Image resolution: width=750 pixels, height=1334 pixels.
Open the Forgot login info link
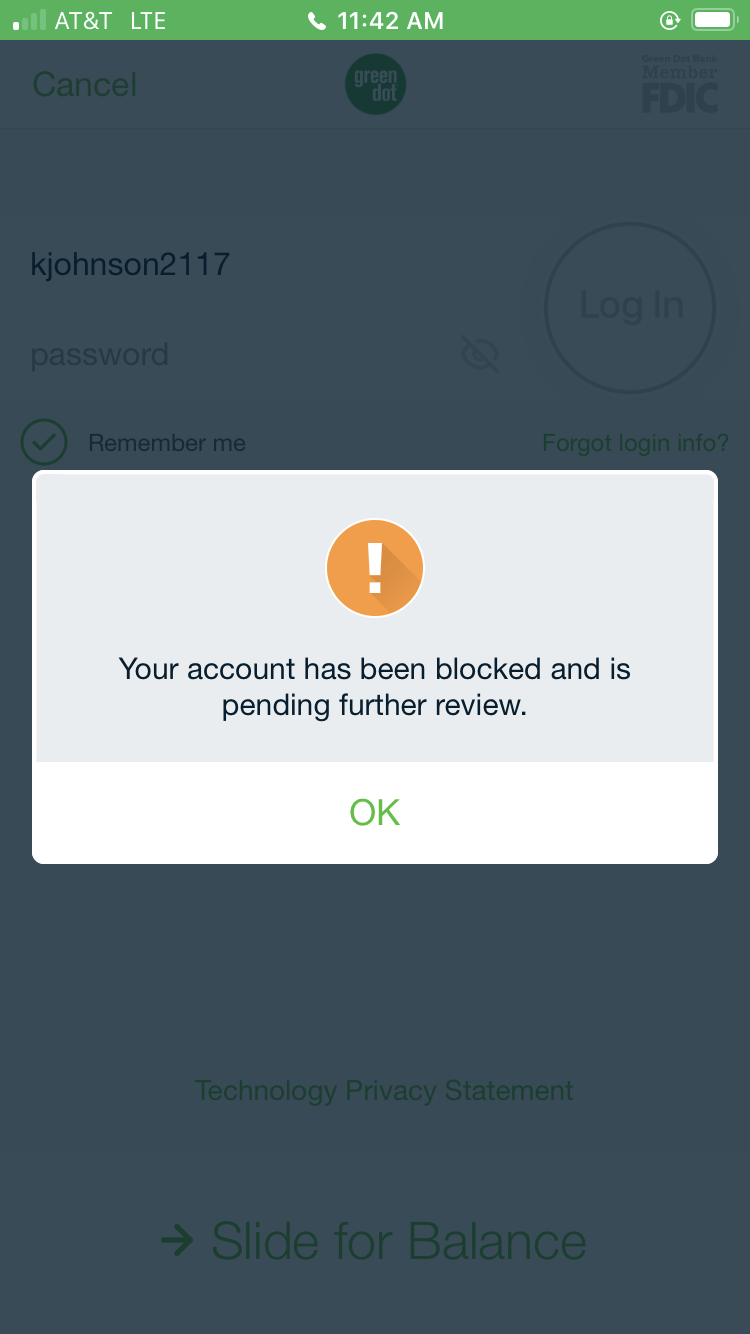point(635,442)
